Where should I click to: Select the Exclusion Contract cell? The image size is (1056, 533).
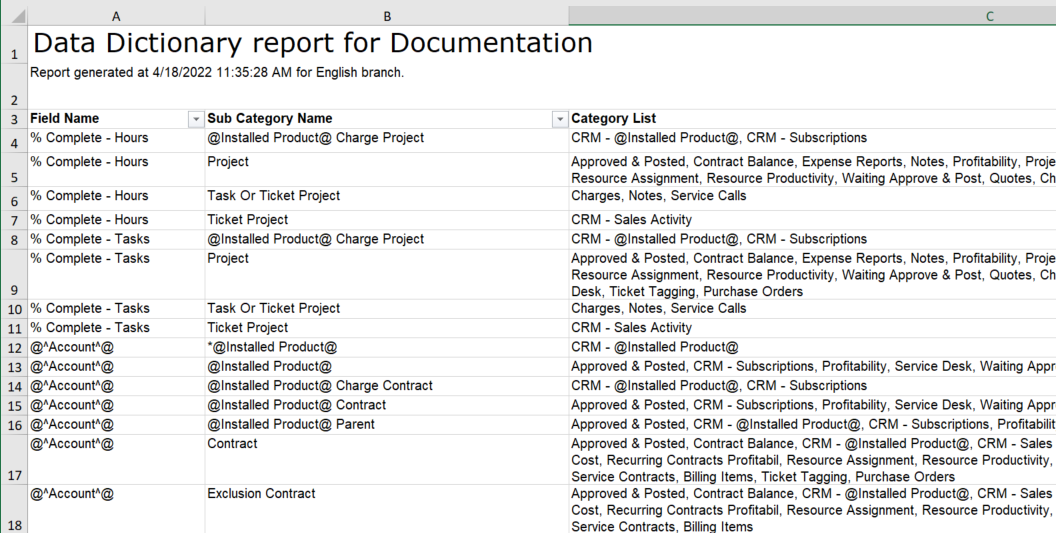point(261,493)
